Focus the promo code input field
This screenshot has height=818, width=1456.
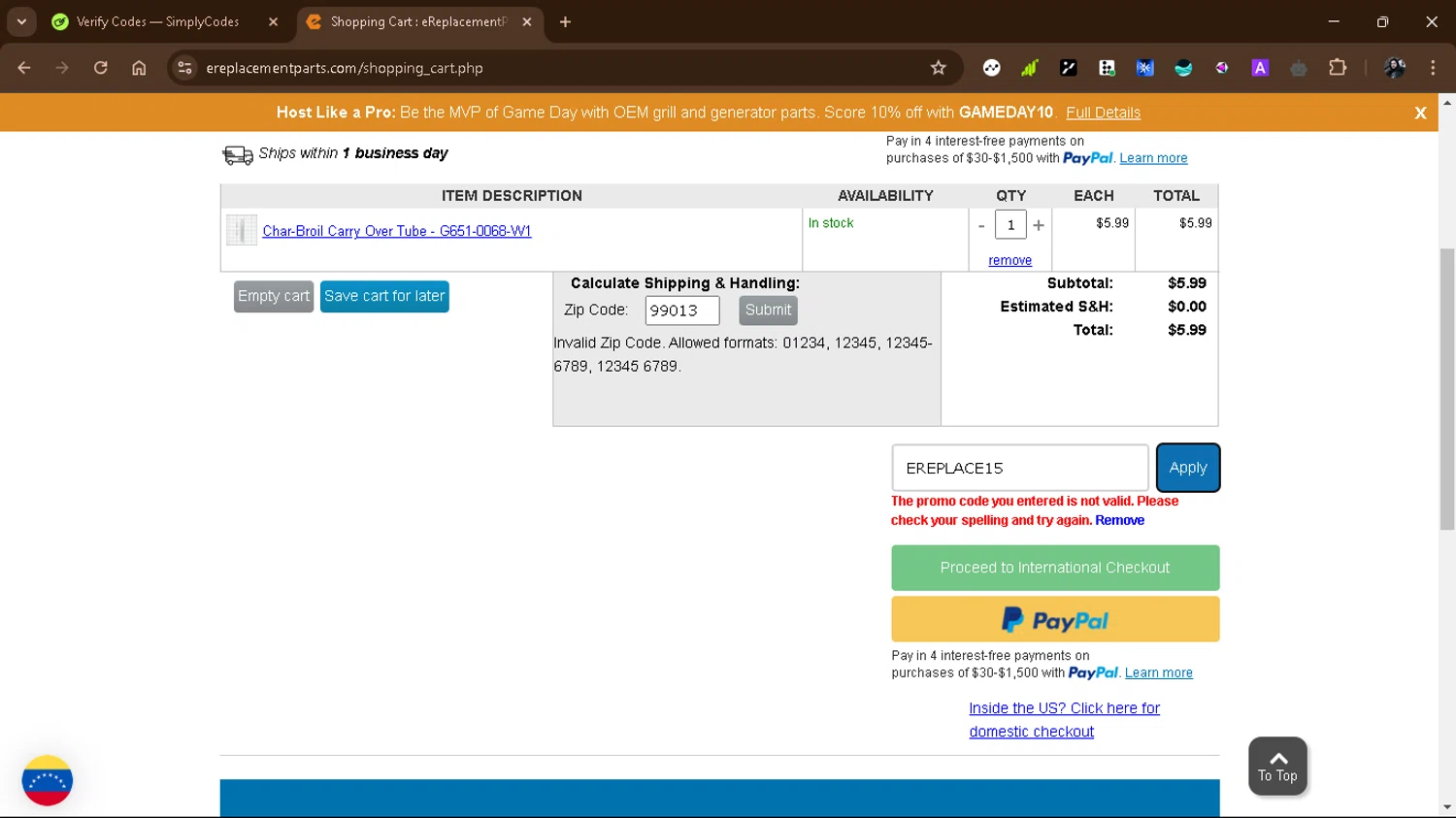(x=1020, y=468)
